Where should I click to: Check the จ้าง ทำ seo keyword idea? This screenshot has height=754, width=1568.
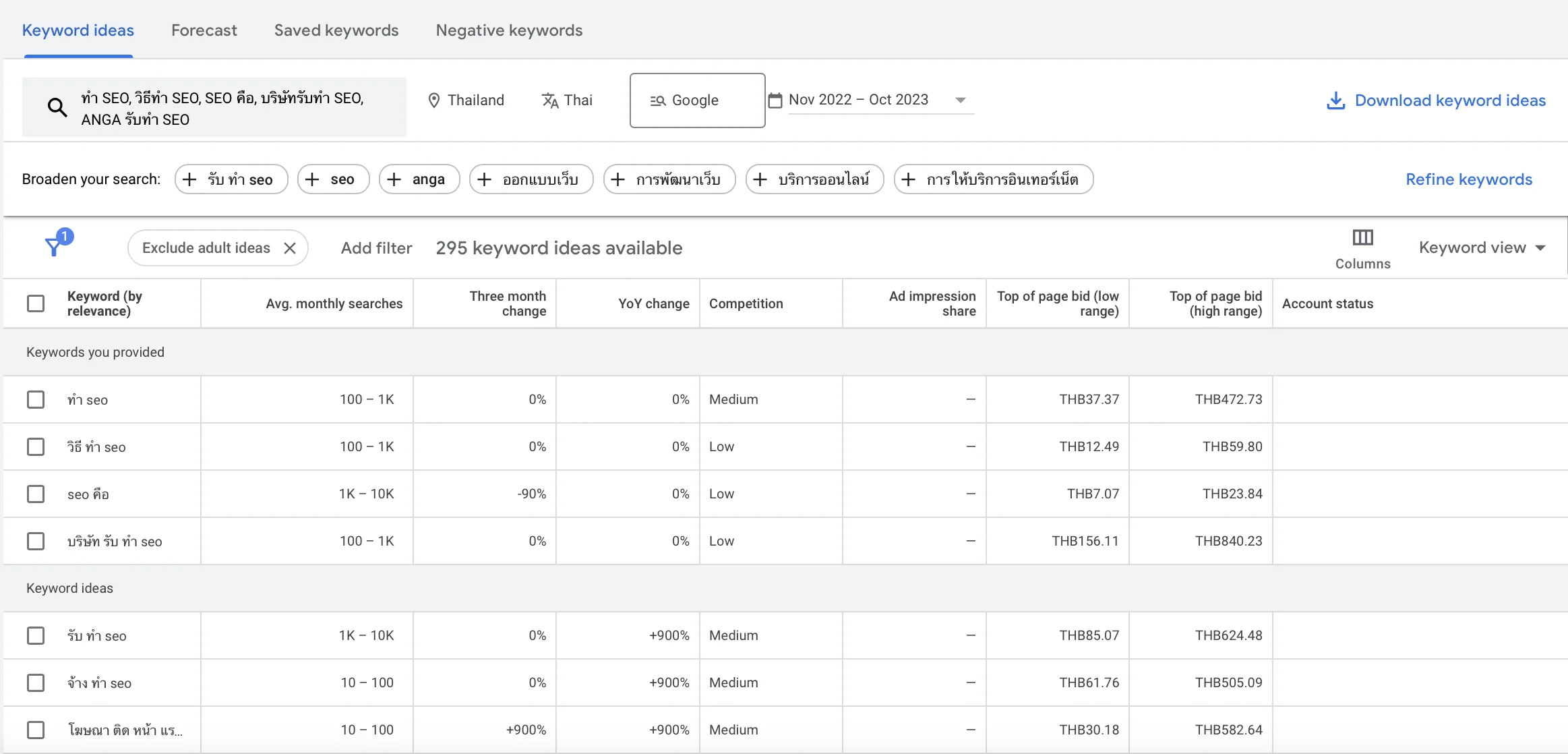coord(36,683)
